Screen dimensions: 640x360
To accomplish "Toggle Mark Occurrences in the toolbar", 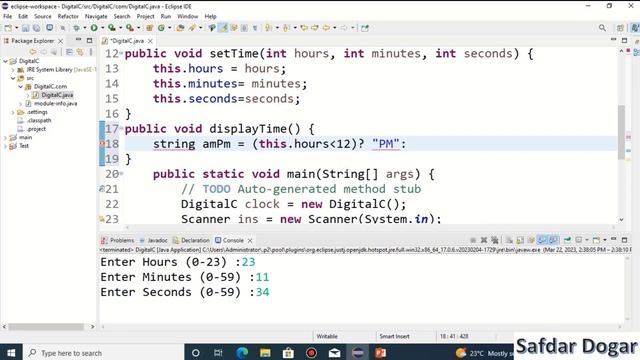I will click(223, 28).
